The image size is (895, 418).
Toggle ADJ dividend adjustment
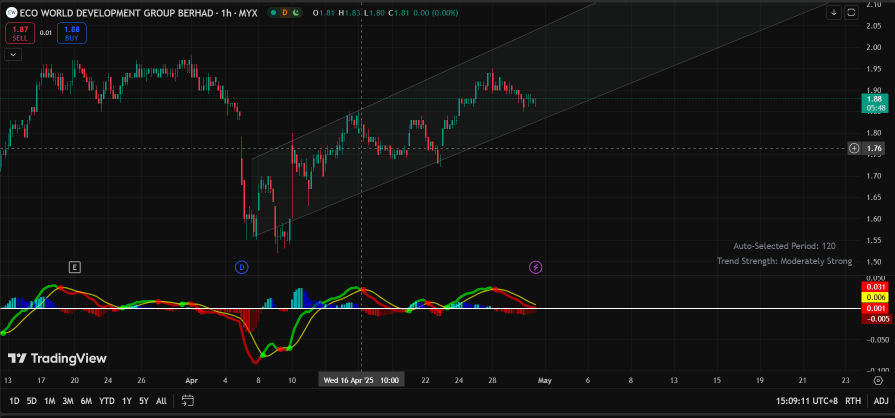[881, 401]
